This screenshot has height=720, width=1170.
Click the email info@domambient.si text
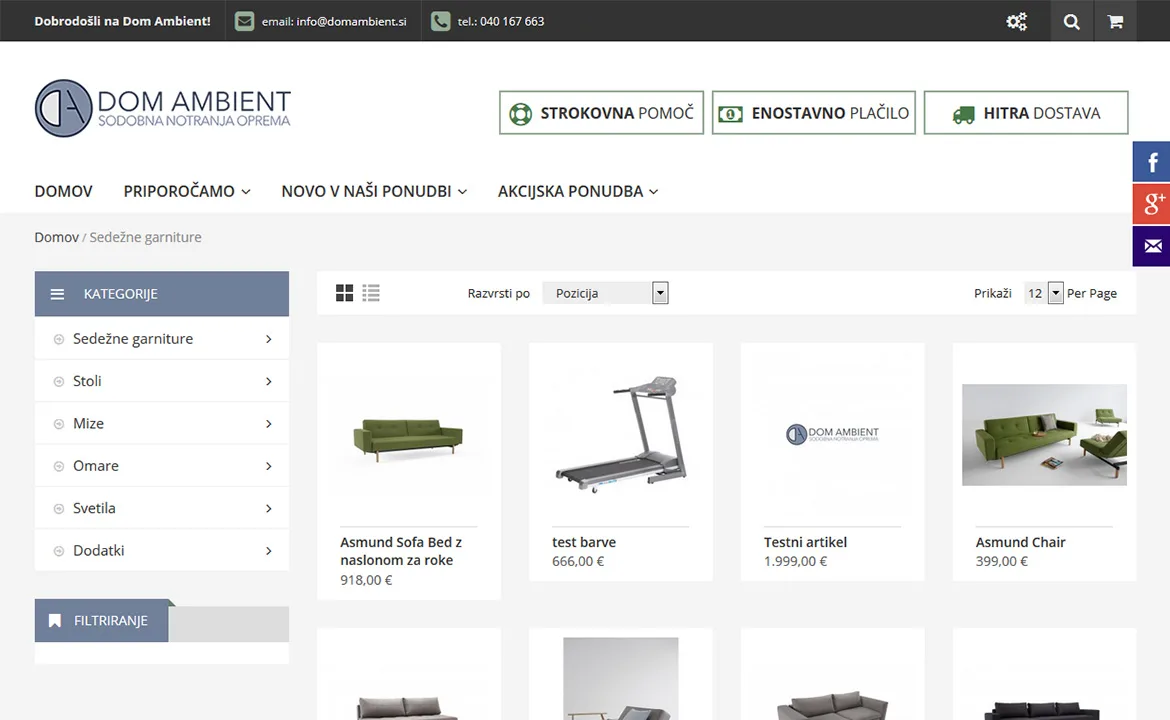click(334, 22)
